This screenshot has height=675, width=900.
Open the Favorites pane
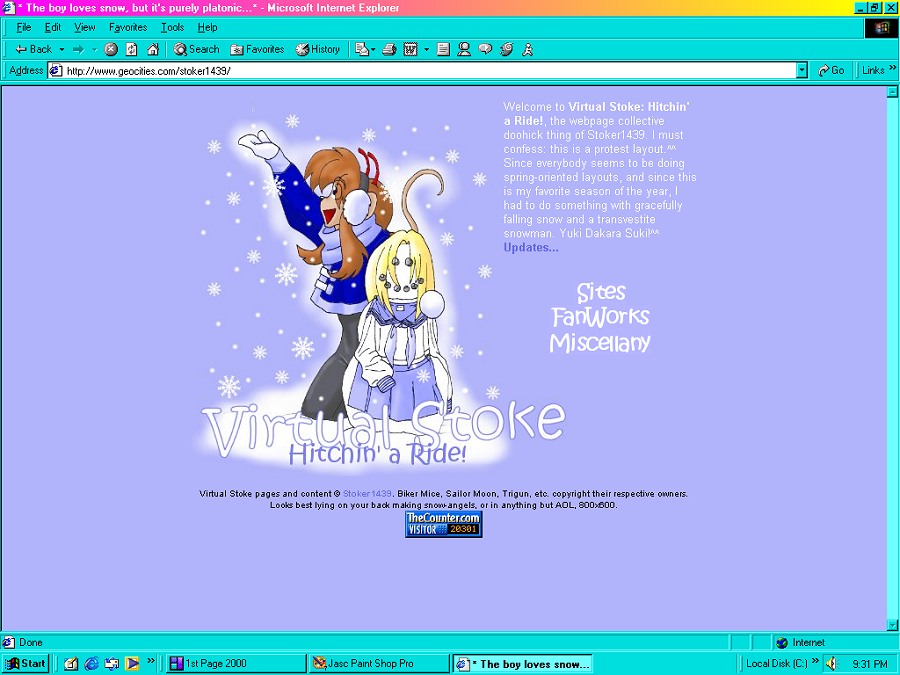(257, 49)
